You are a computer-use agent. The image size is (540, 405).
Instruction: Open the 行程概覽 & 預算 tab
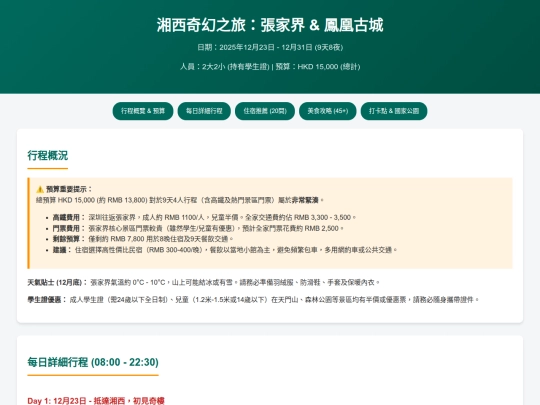(x=143, y=111)
